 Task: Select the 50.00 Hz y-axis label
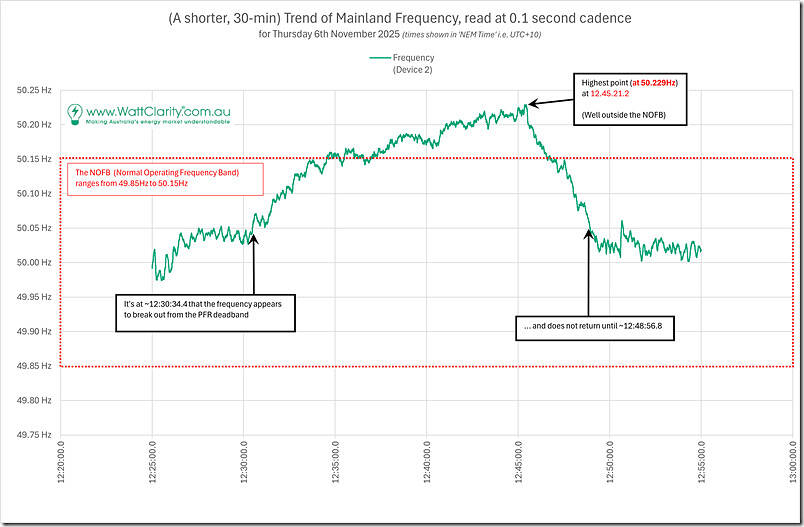click(38, 263)
